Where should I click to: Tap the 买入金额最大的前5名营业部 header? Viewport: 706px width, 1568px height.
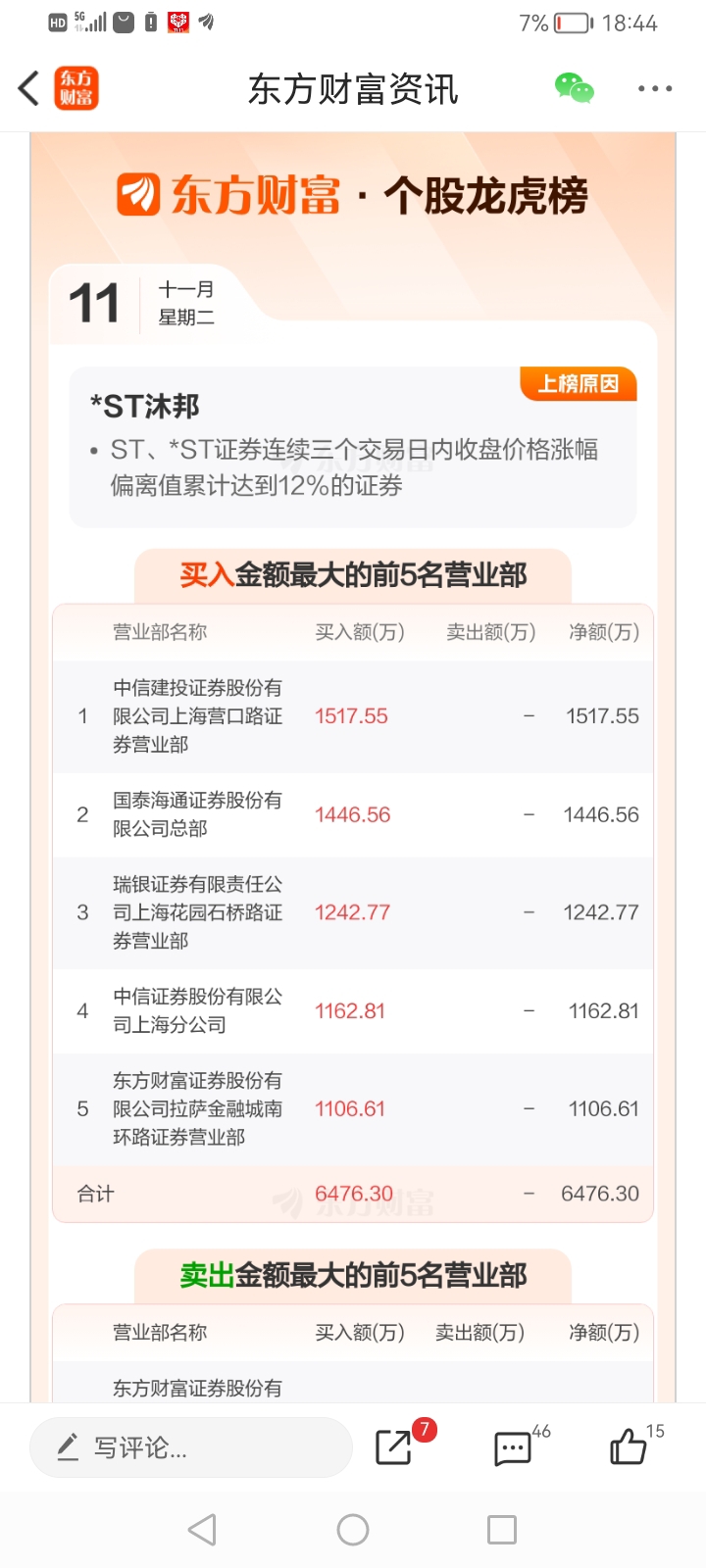tap(353, 574)
